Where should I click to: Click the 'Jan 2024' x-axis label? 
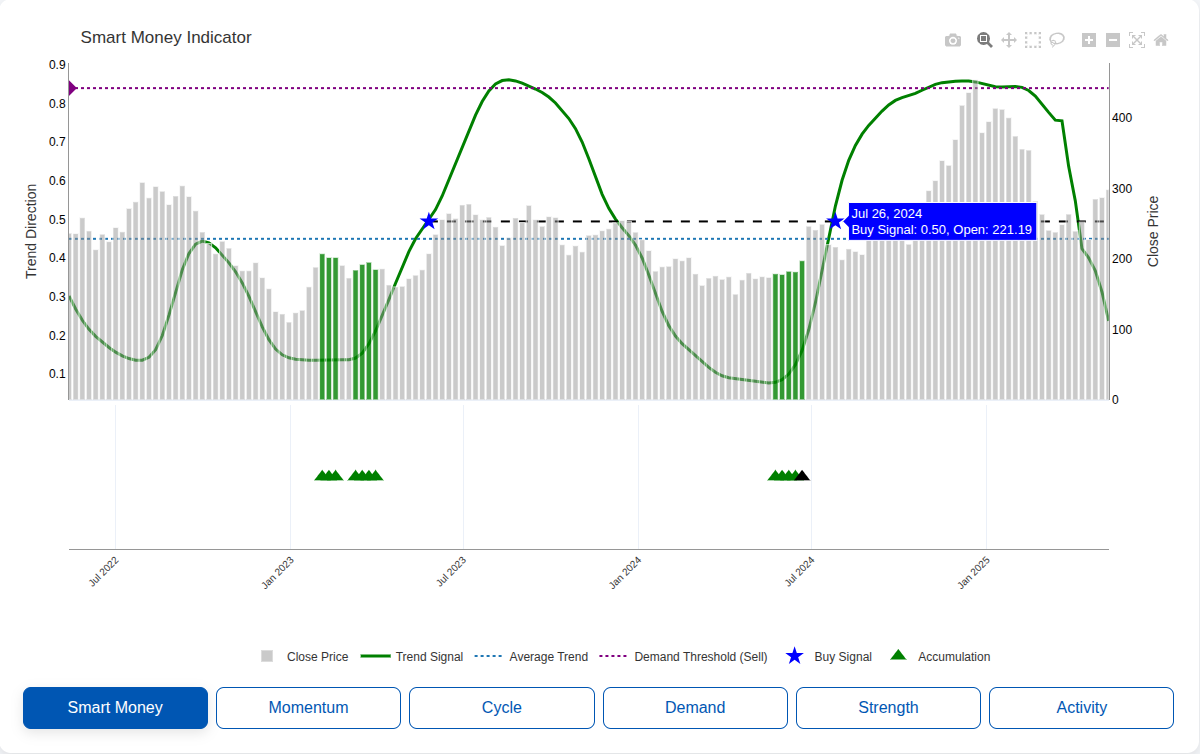(x=625, y=571)
